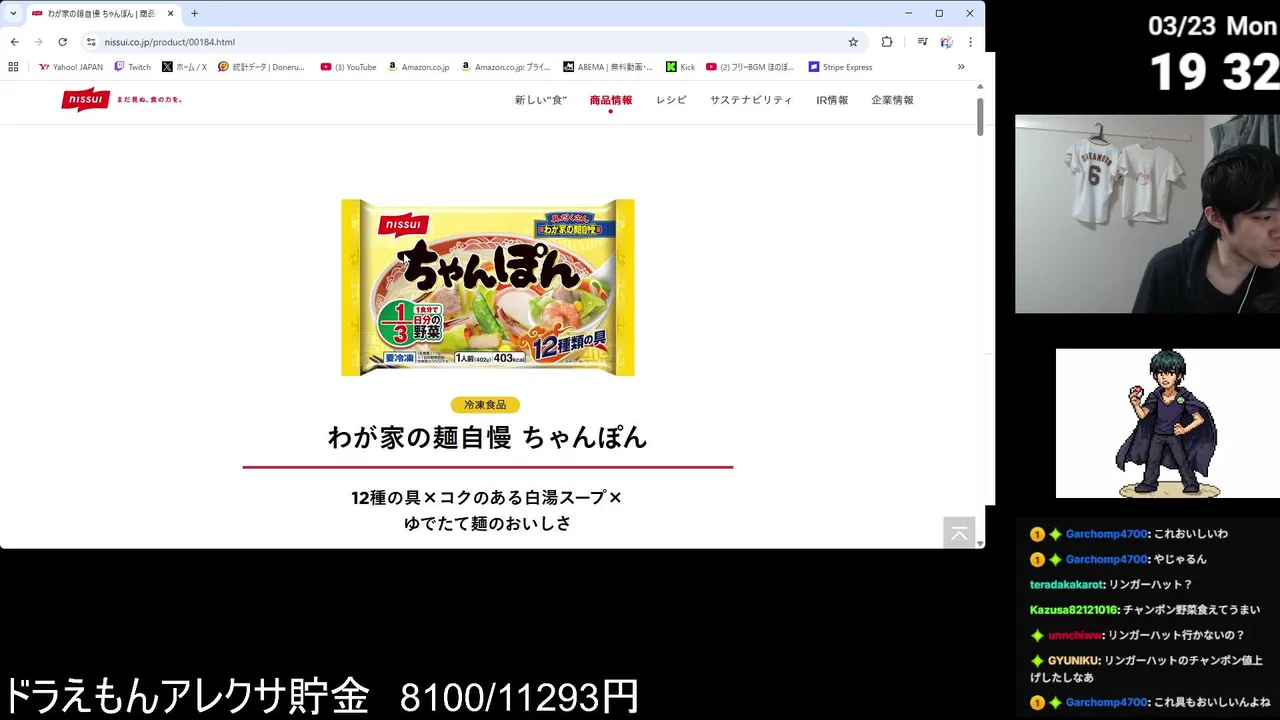Go back with the browser back arrow
The width and height of the screenshot is (1280, 720).
14,42
